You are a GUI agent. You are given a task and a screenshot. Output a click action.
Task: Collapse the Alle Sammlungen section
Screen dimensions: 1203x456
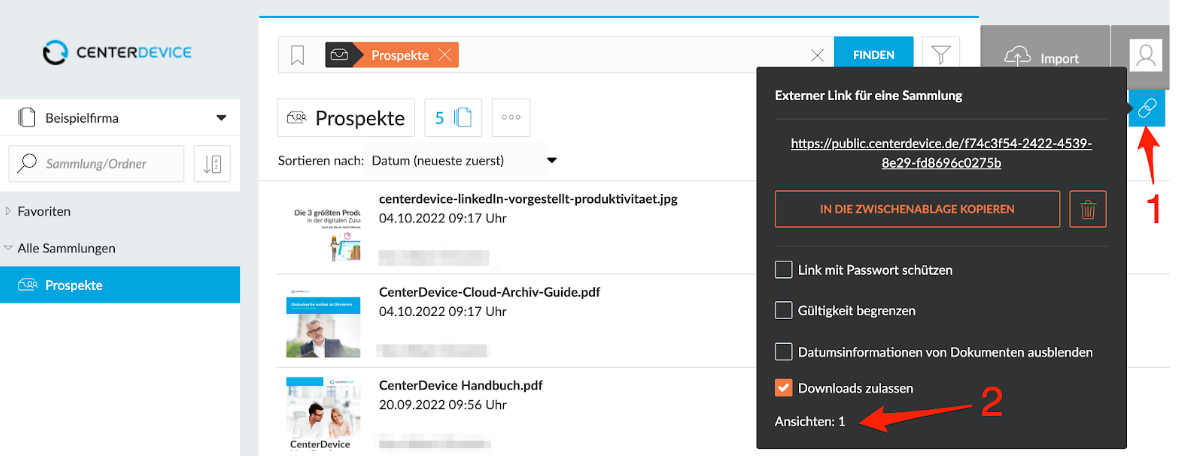coord(9,247)
